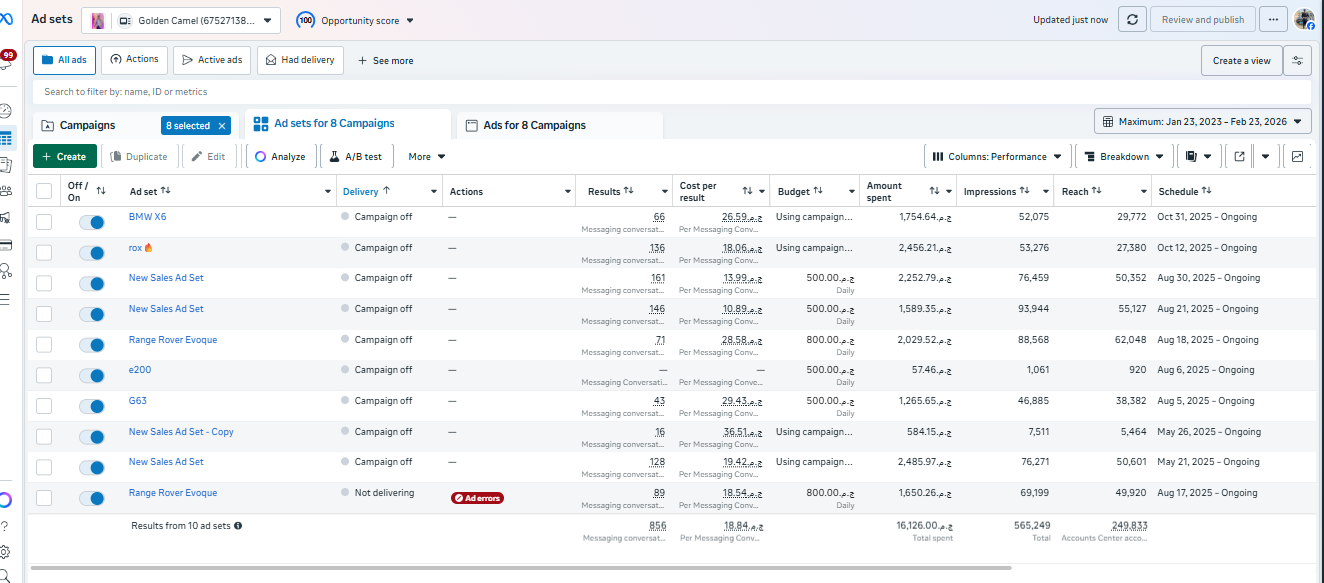
Task: Toggle the BMW X6 ad set switch
Action: click(x=92, y=222)
